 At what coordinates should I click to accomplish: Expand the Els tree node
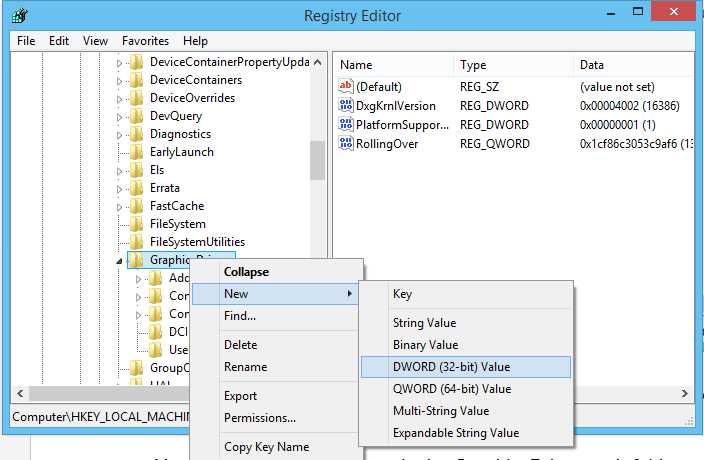[x=119, y=171]
